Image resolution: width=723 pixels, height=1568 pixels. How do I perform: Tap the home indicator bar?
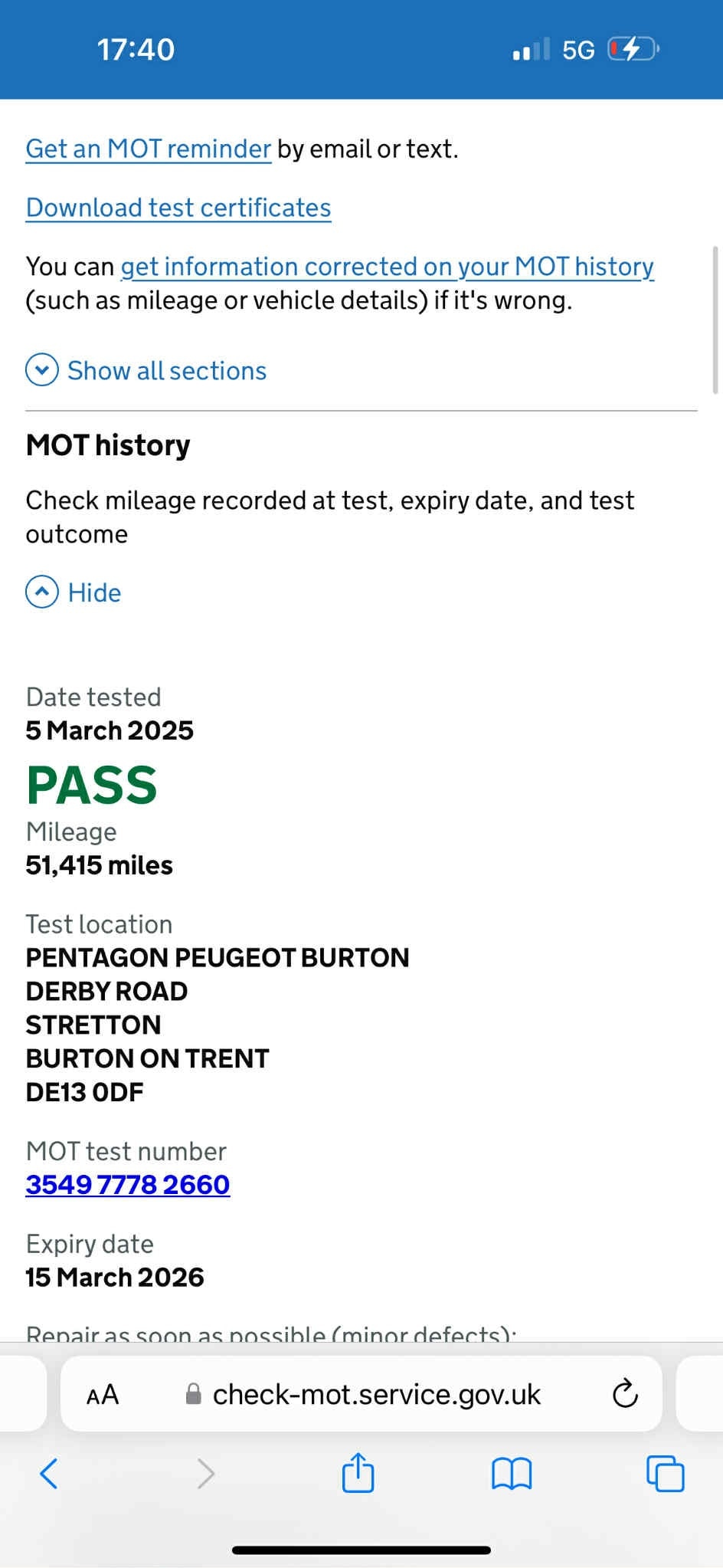tap(361, 1550)
